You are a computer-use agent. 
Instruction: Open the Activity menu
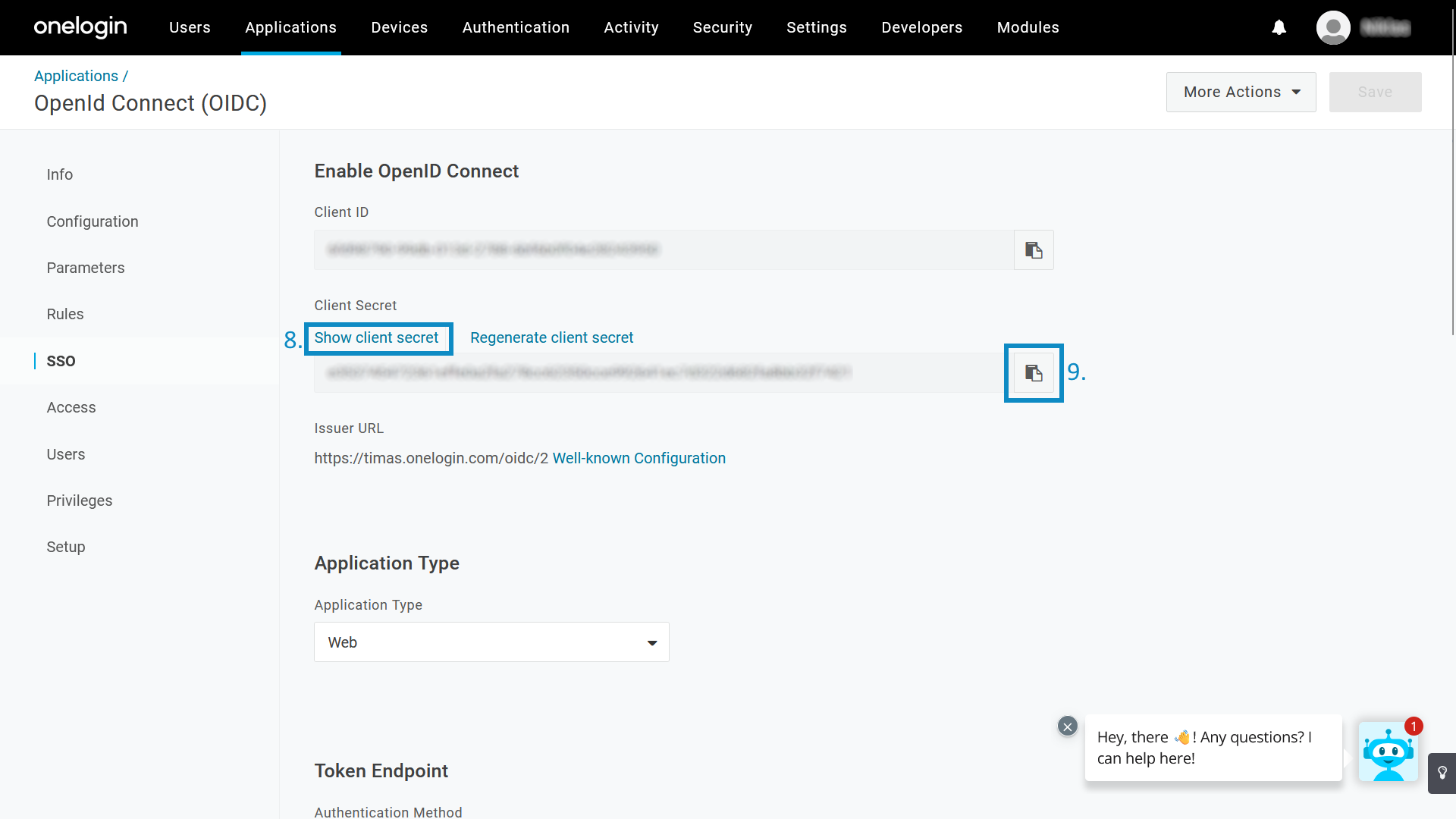coord(631,27)
